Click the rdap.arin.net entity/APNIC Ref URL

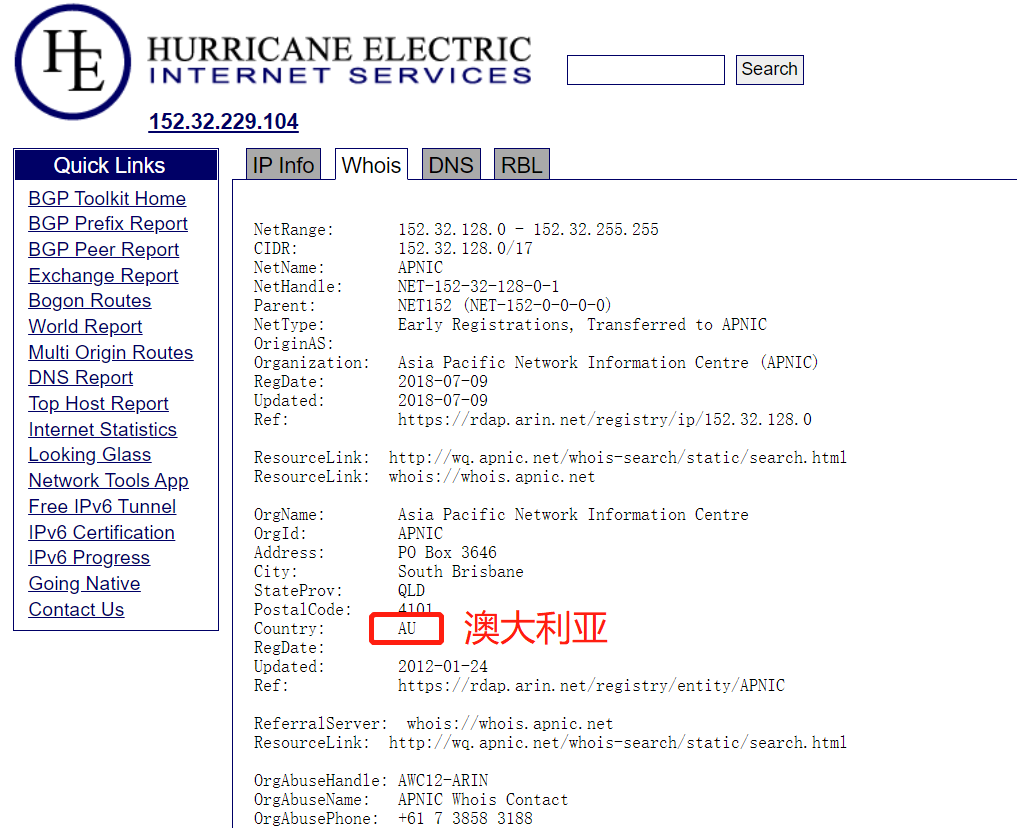coord(591,685)
